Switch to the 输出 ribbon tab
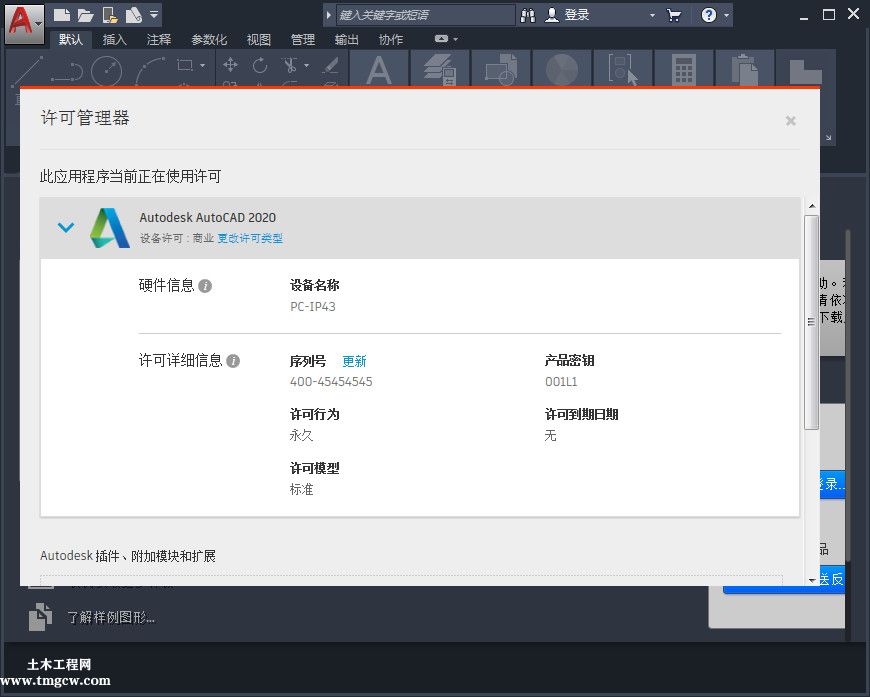This screenshot has width=870, height=697. (346, 39)
